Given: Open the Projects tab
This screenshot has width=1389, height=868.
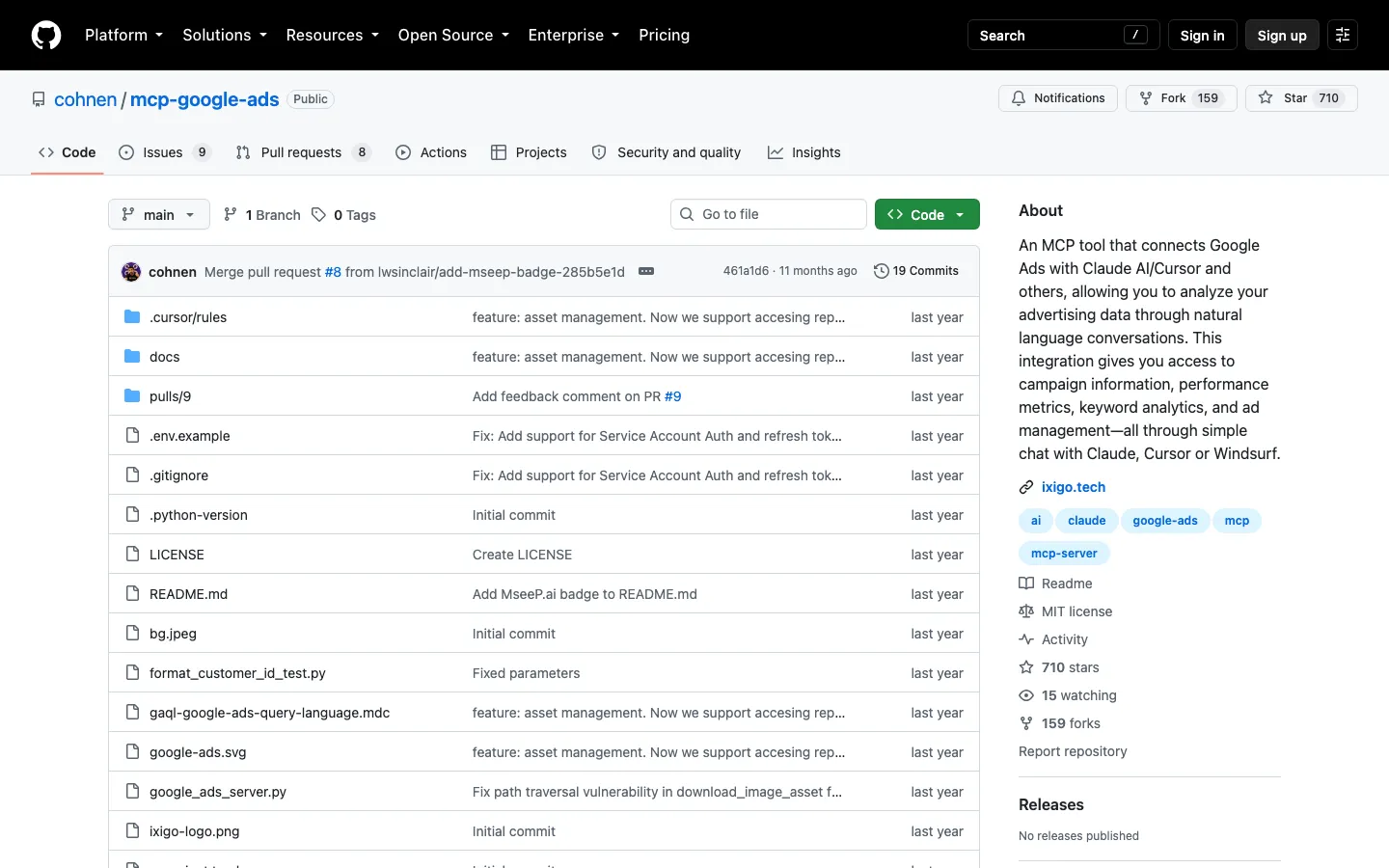Looking at the screenshot, I should coord(529,152).
